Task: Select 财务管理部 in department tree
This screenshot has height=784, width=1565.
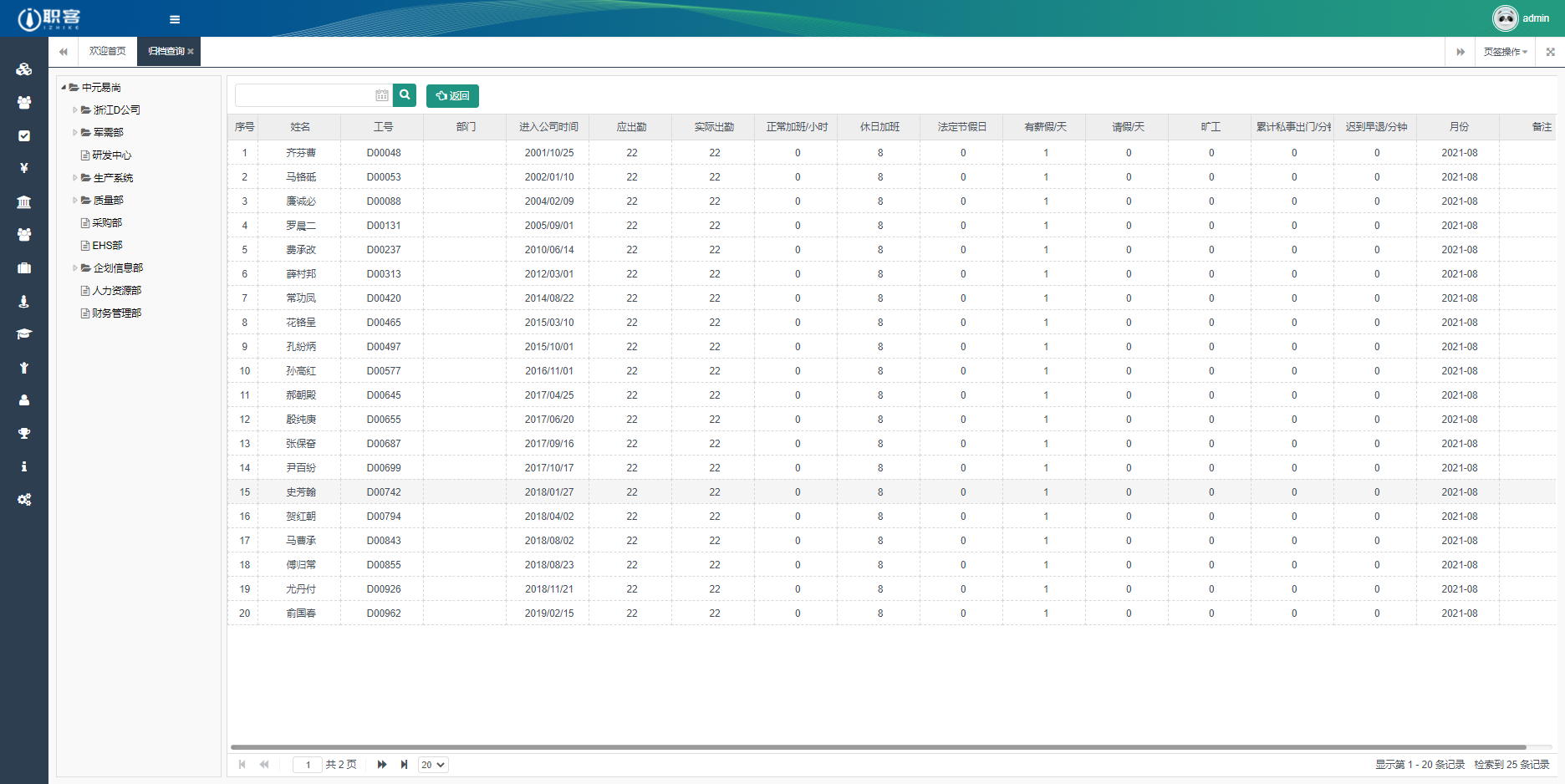Action: pyautogui.click(x=116, y=313)
